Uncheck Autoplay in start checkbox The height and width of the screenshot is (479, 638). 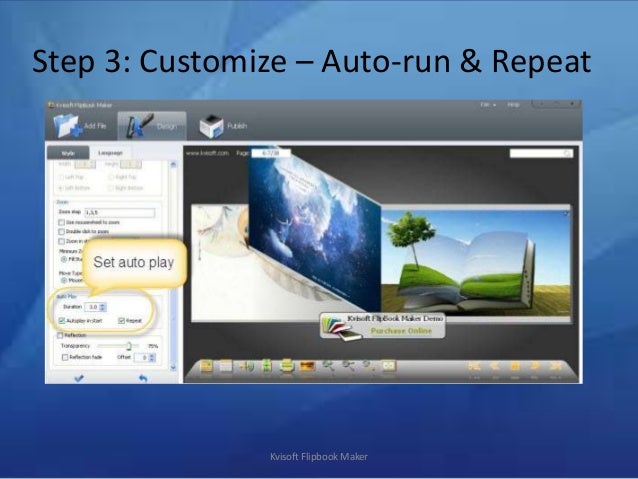[x=62, y=321]
